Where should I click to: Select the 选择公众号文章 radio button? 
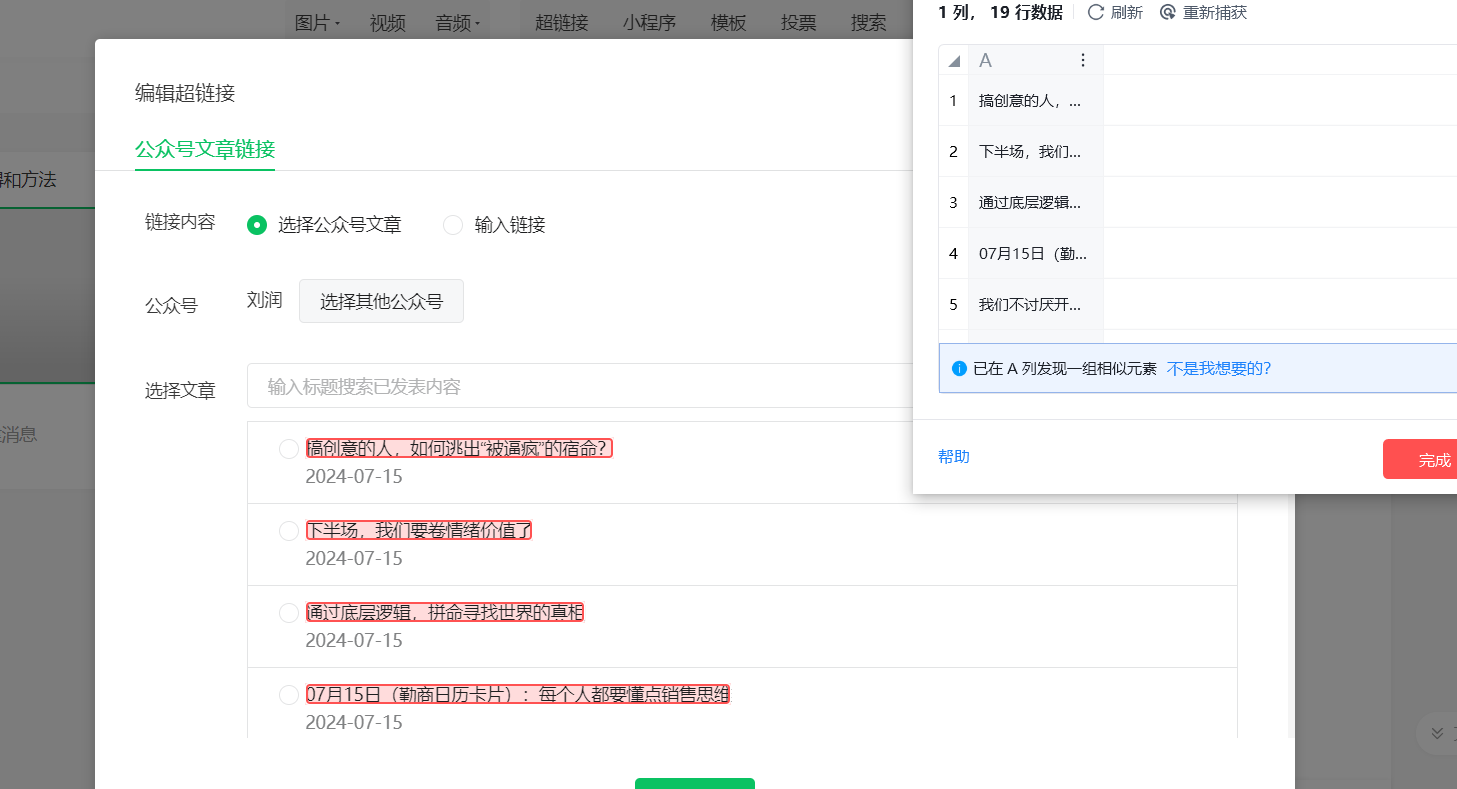pyautogui.click(x=257, y=225)
